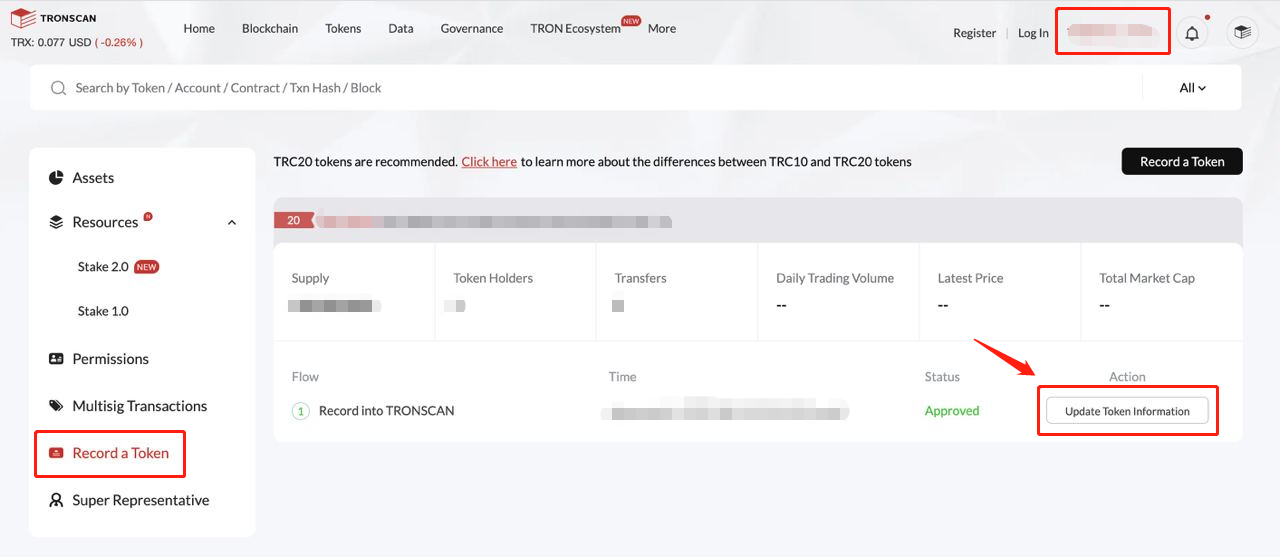Click the Log In link
Screen dimensions: 1280x557
[x=1033, y=33]
